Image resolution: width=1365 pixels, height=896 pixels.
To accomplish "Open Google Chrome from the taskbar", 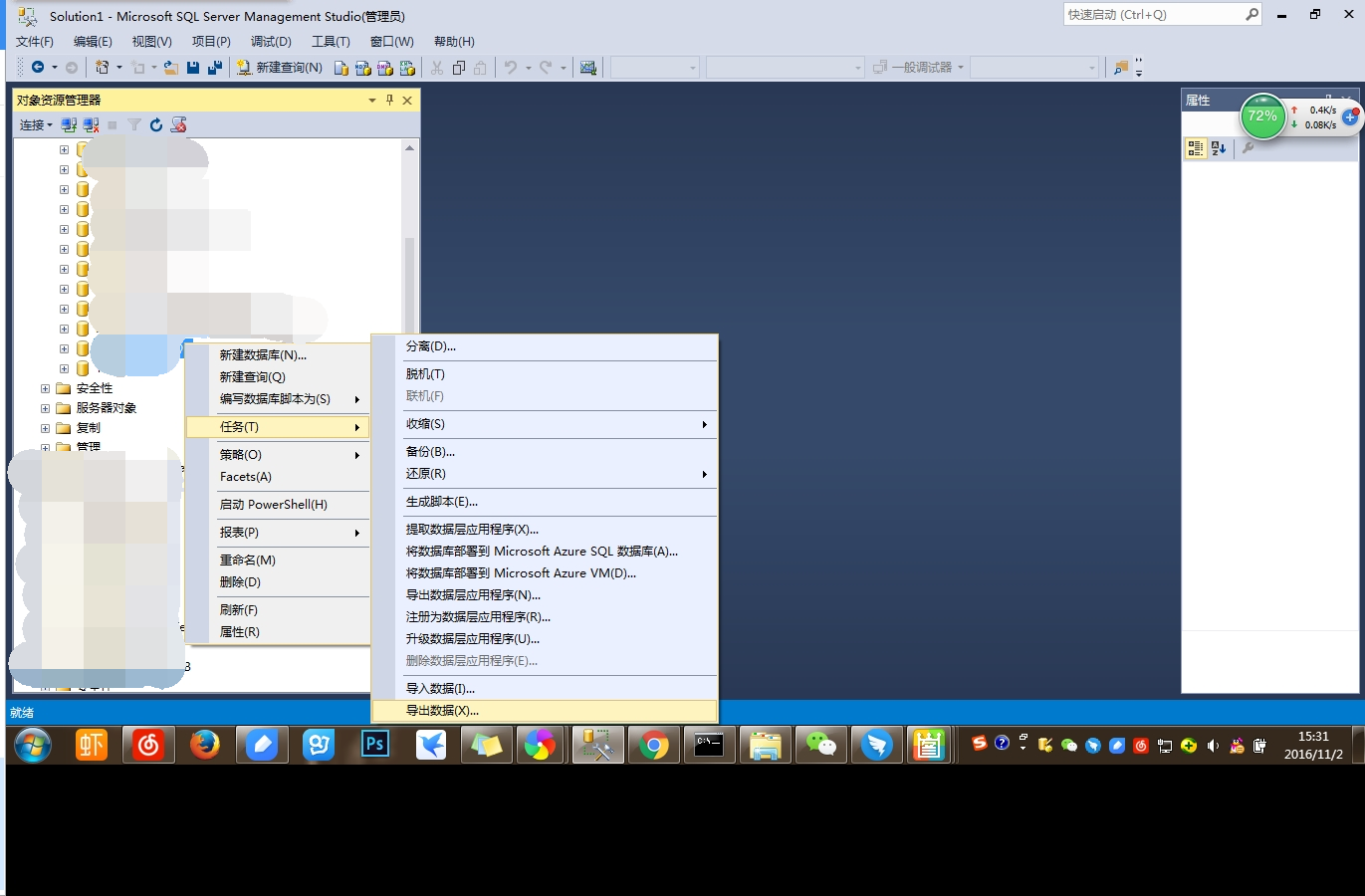I will 654,745.
